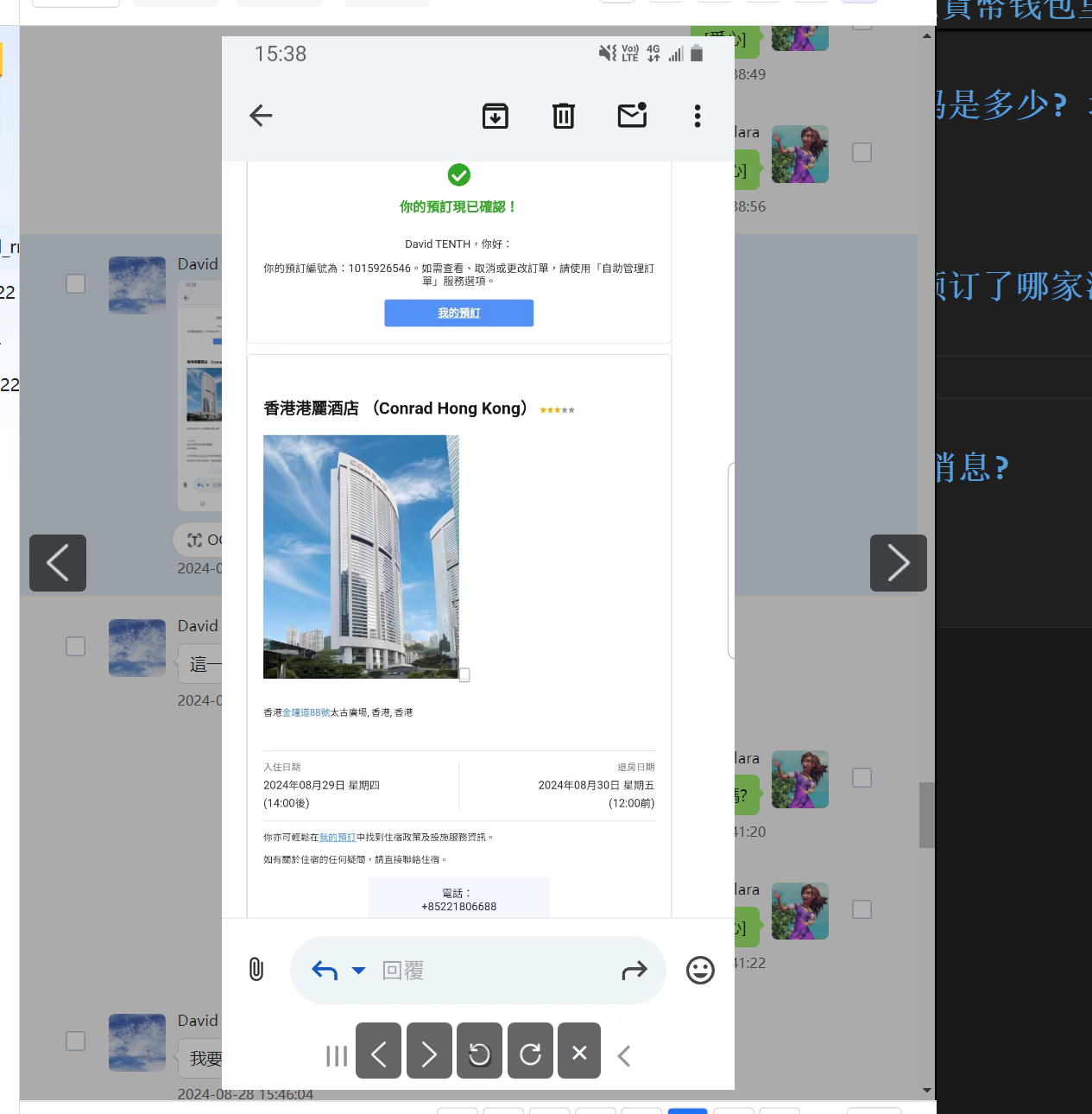Screen dimensions: 1092x1114
Task: Expand the reply type dropdown arrow
Action: (x=359, y=971)
